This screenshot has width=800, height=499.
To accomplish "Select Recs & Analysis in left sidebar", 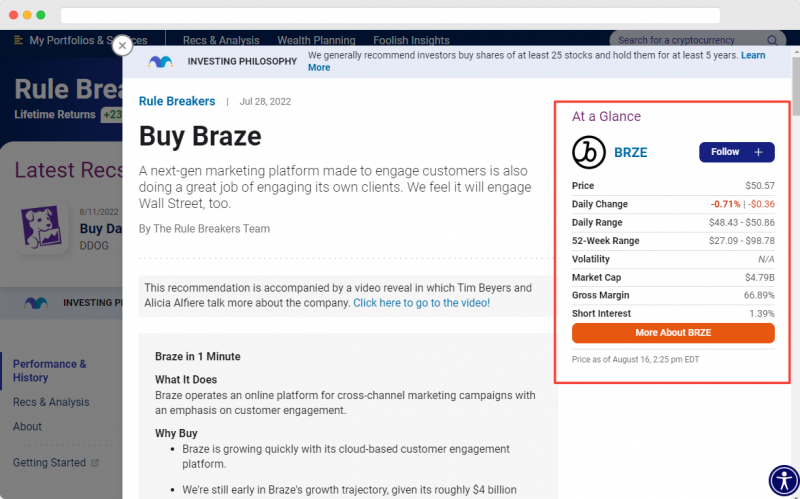I will click(51, 402).
